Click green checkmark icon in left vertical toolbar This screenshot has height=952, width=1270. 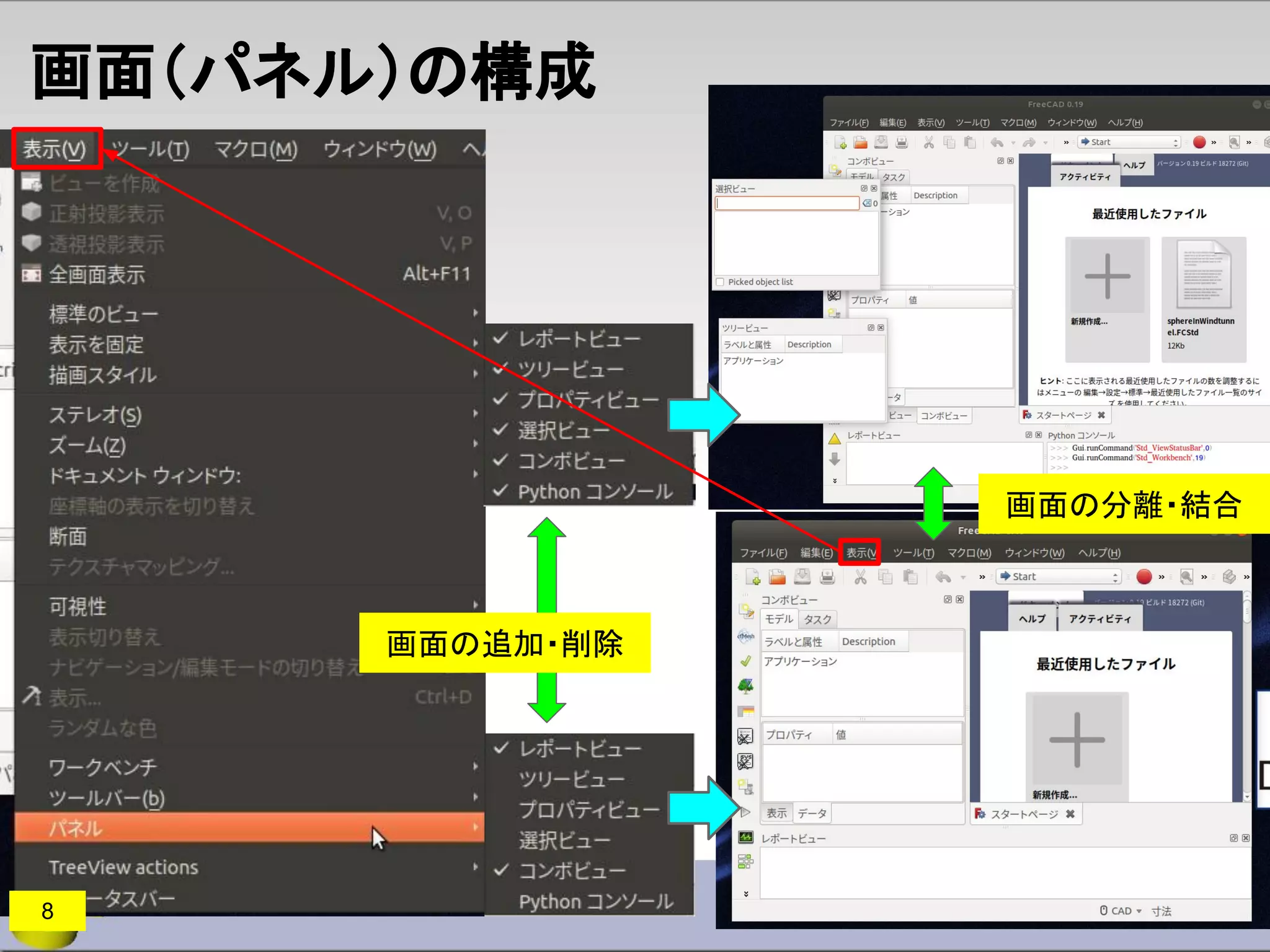[x=745, y=661]
